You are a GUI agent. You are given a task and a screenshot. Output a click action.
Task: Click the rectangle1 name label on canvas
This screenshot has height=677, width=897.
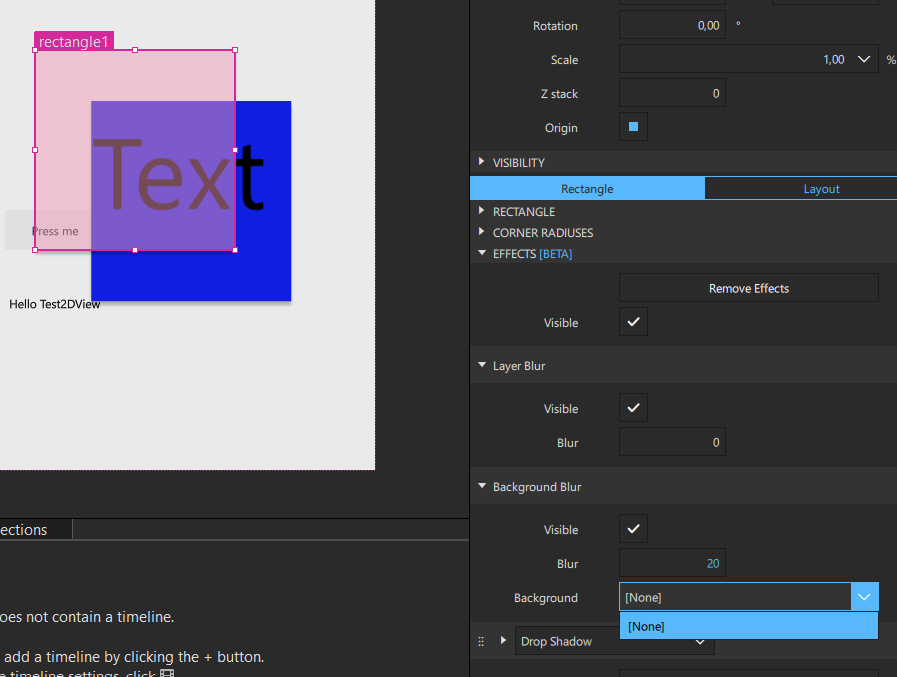(73, 42)
